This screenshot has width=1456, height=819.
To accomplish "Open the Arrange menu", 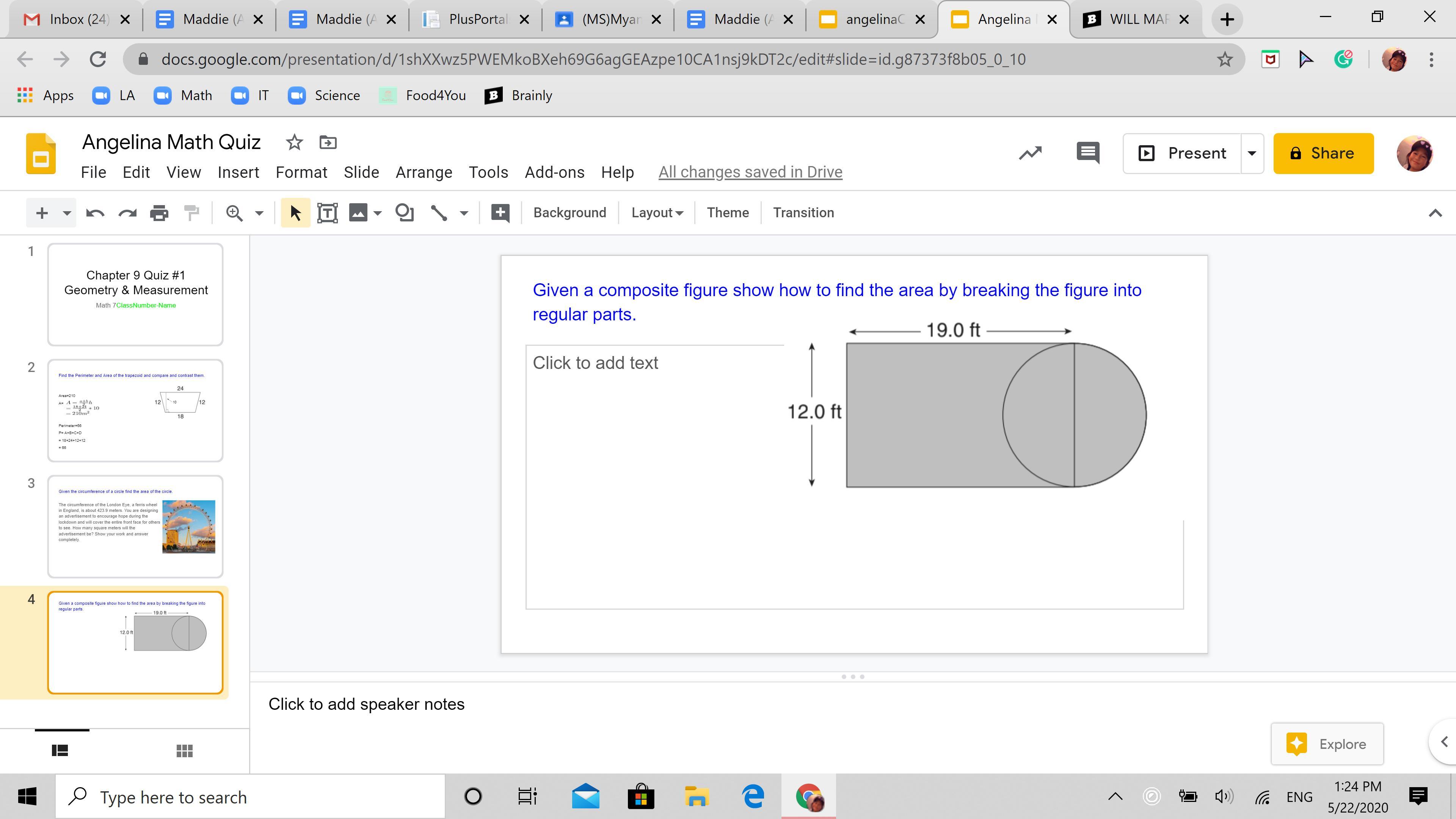I will point(424,173).
